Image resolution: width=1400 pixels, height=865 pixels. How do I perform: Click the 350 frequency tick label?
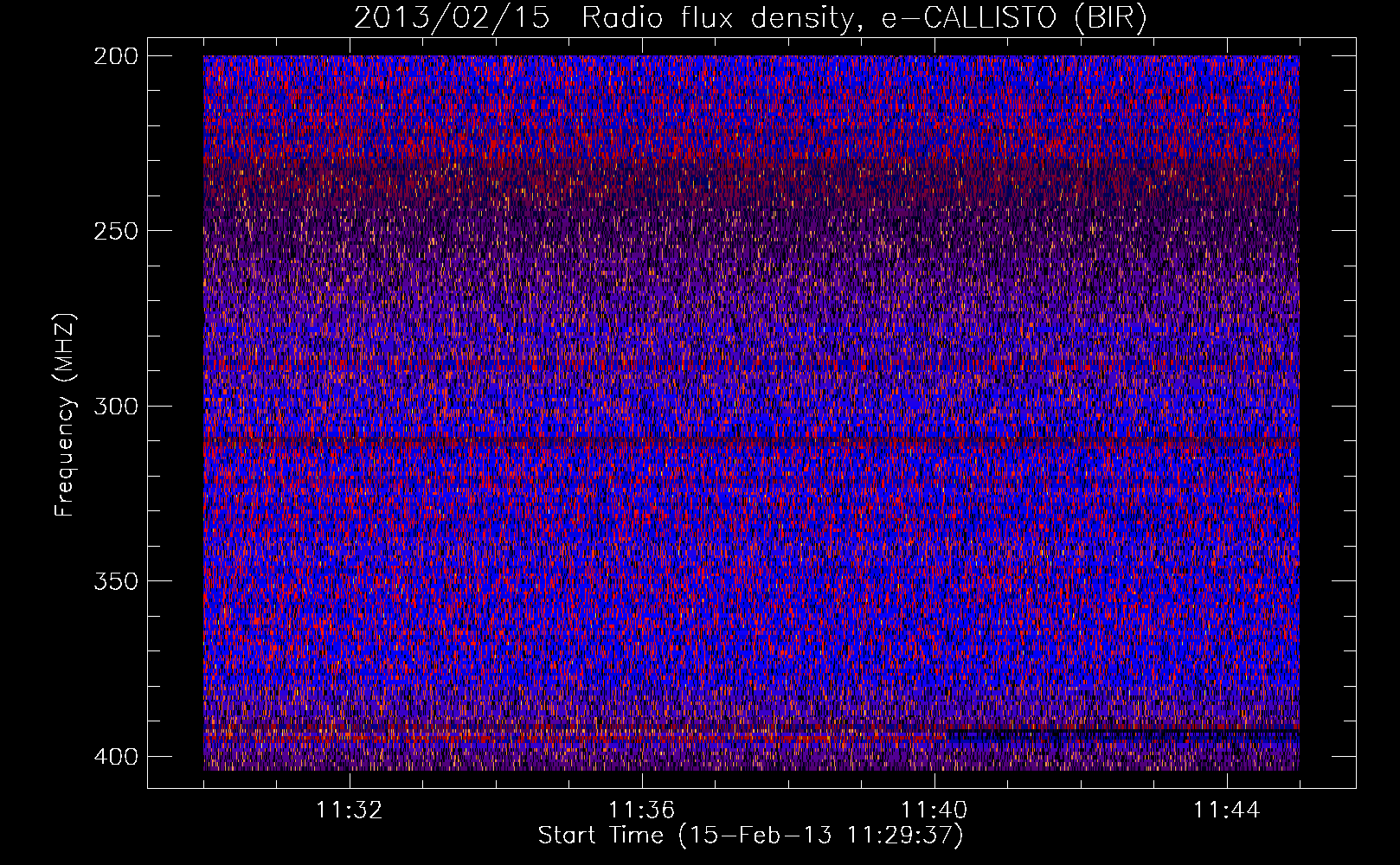115,580
